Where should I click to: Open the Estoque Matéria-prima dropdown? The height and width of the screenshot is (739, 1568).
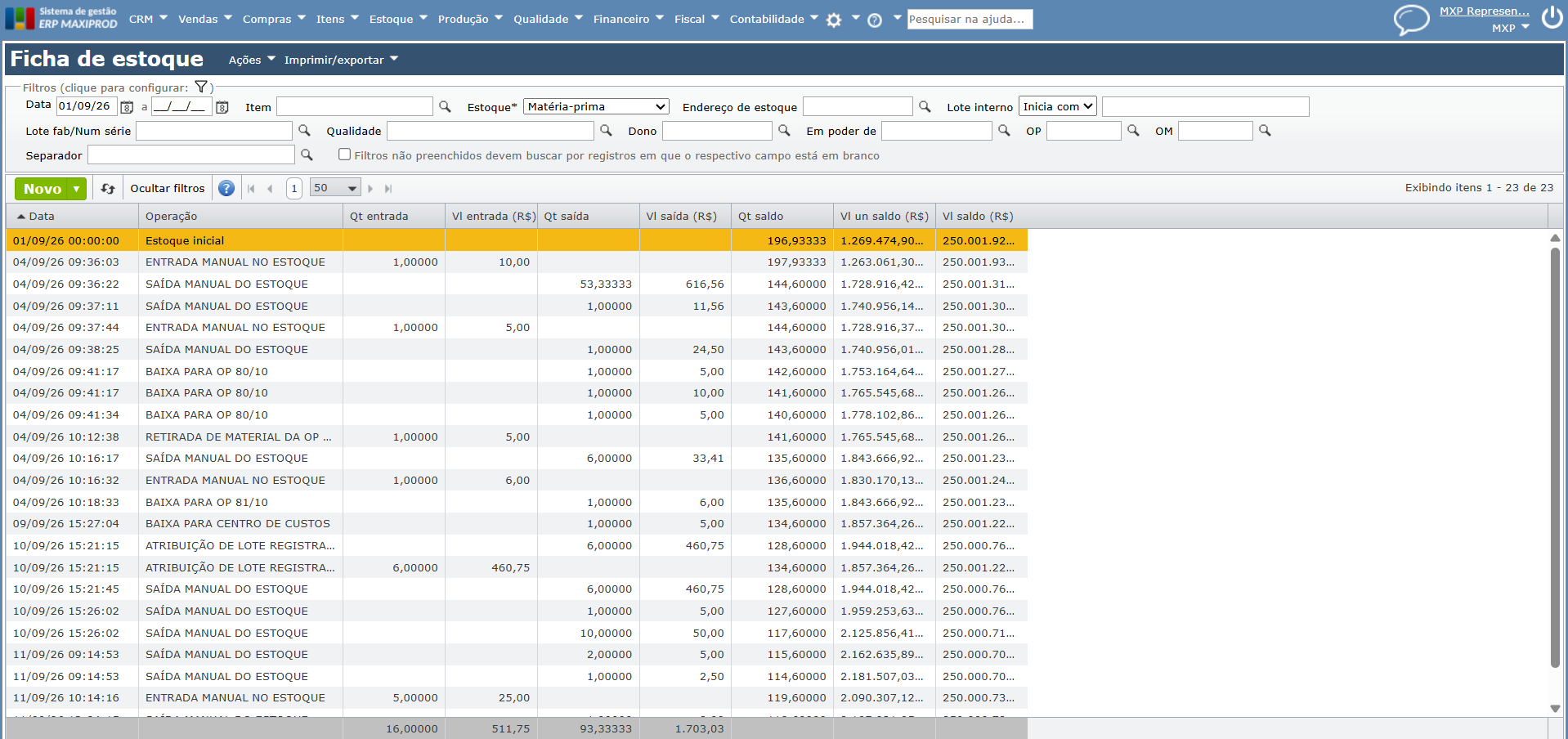point(596,106)
